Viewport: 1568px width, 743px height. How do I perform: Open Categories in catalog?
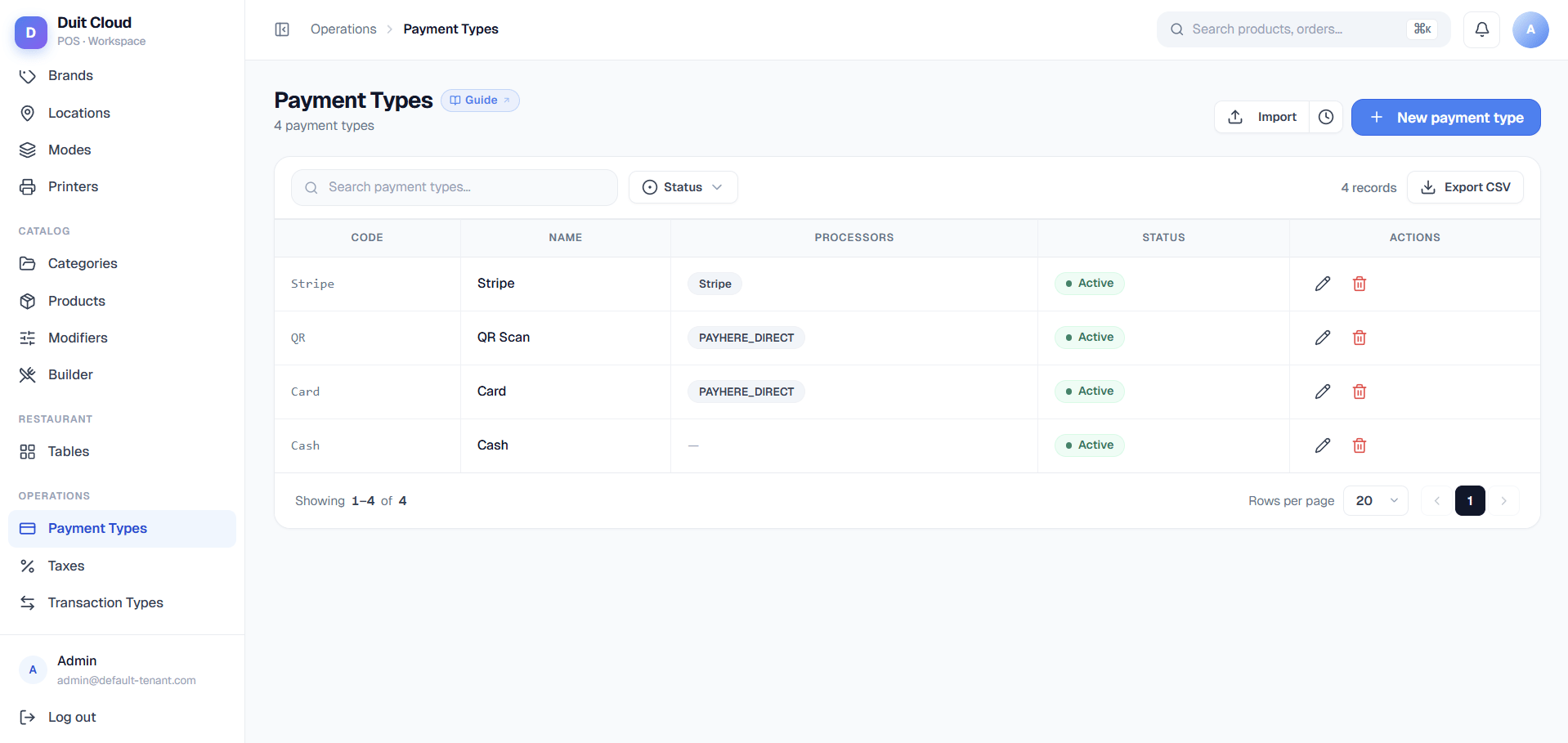tap(122, 263)
